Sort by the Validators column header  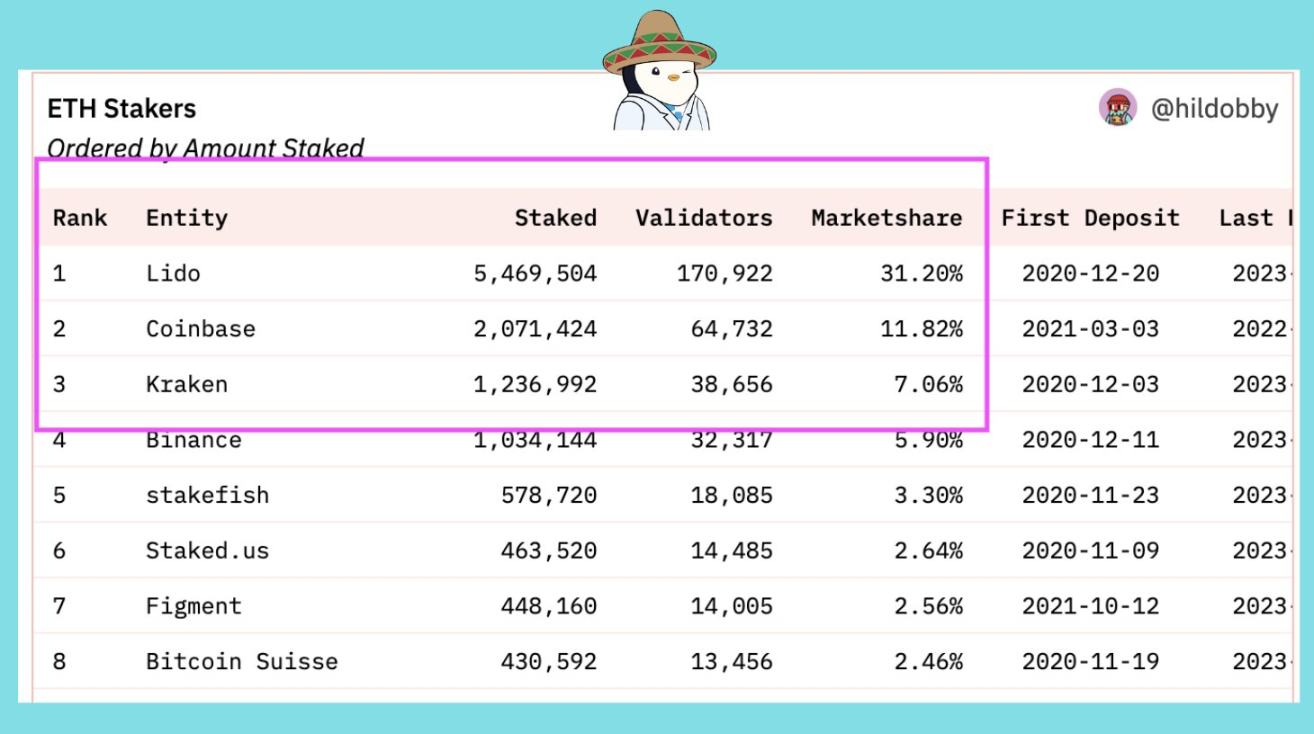click(704, 218)
